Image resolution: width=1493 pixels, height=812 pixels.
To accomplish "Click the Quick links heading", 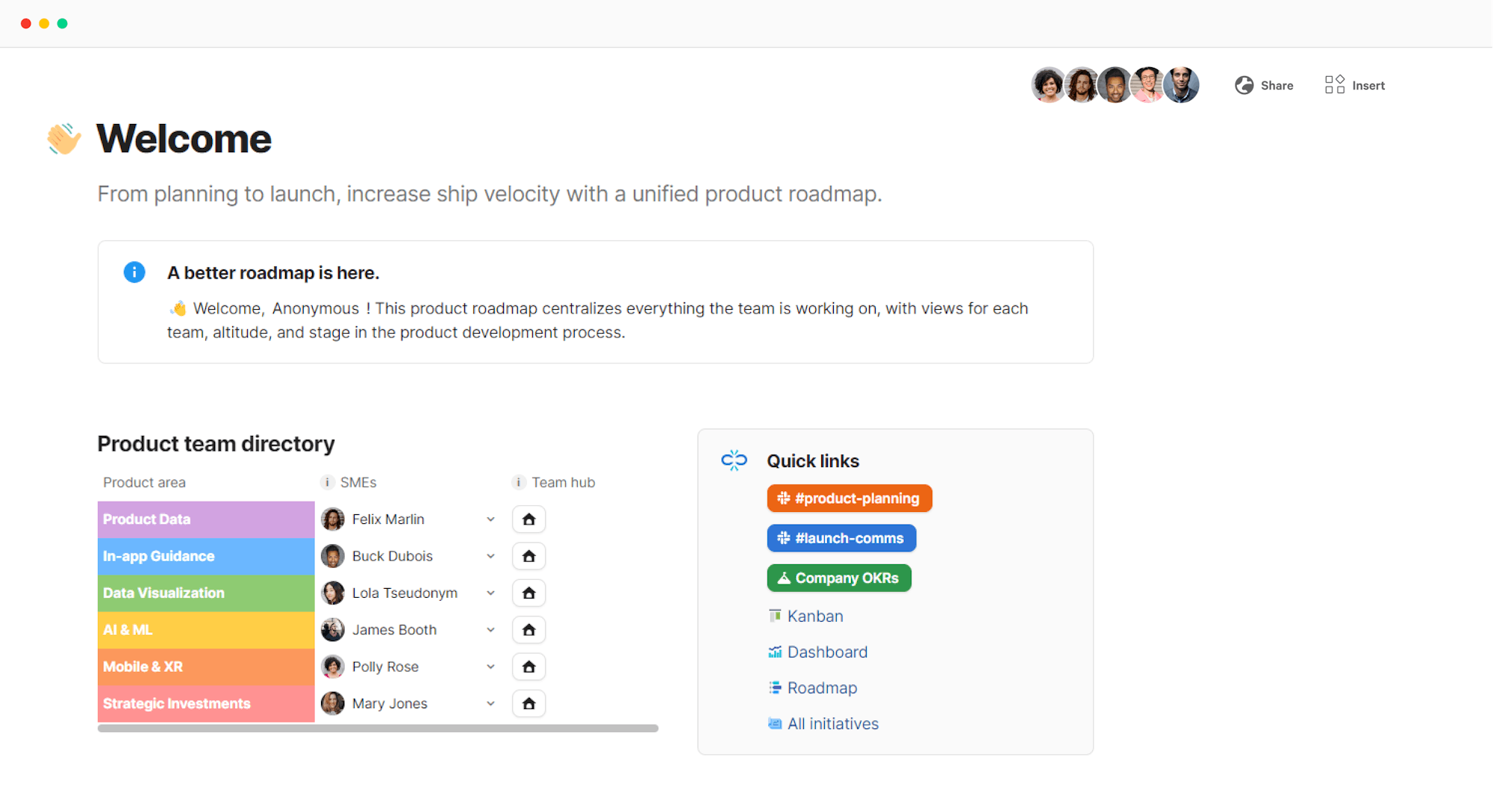I will coord(813,460).
